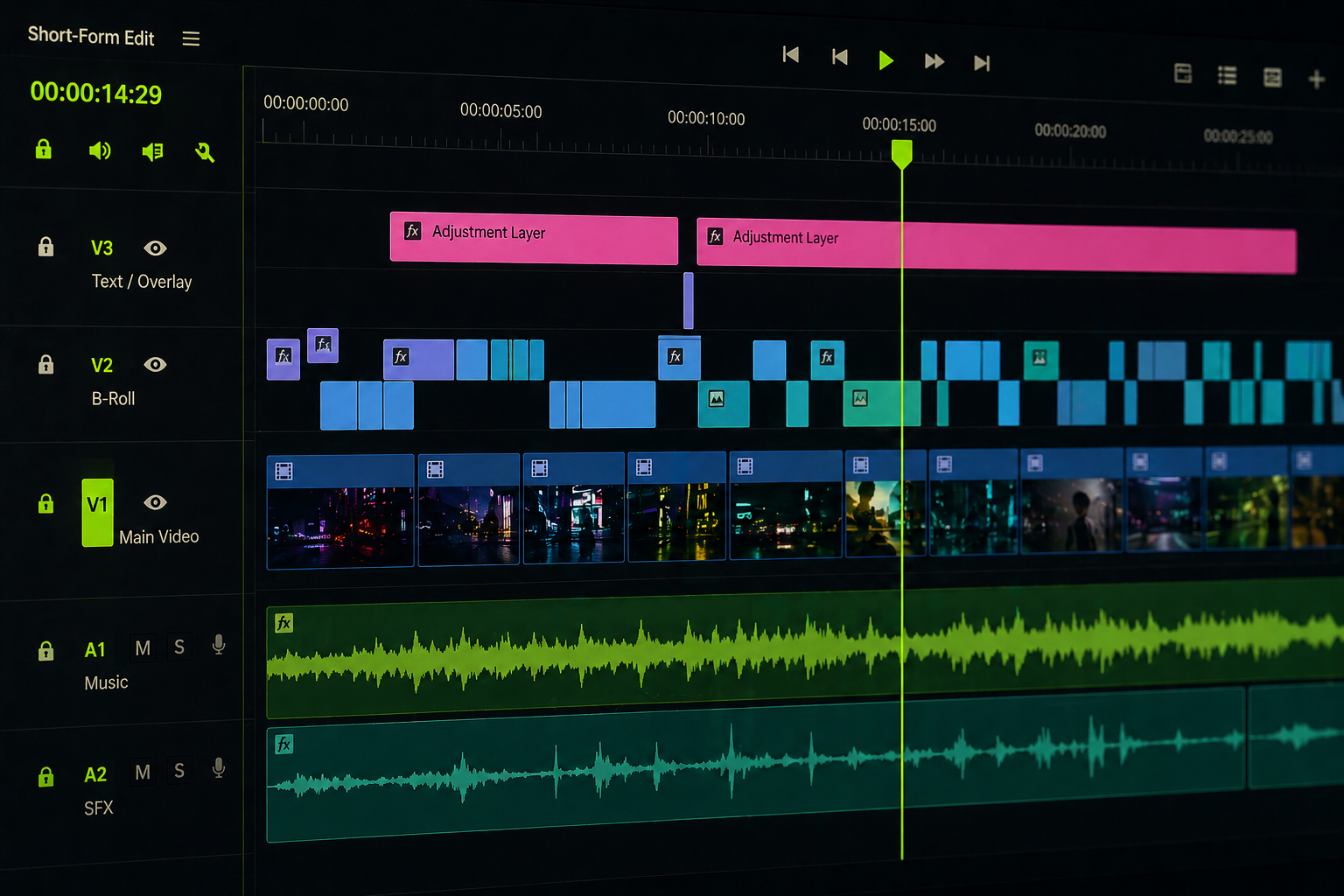Open fx badge on the SFX audio clip
Viewport: 1344px width, 896px height.
pyautogui.click(x=283, y=745)
